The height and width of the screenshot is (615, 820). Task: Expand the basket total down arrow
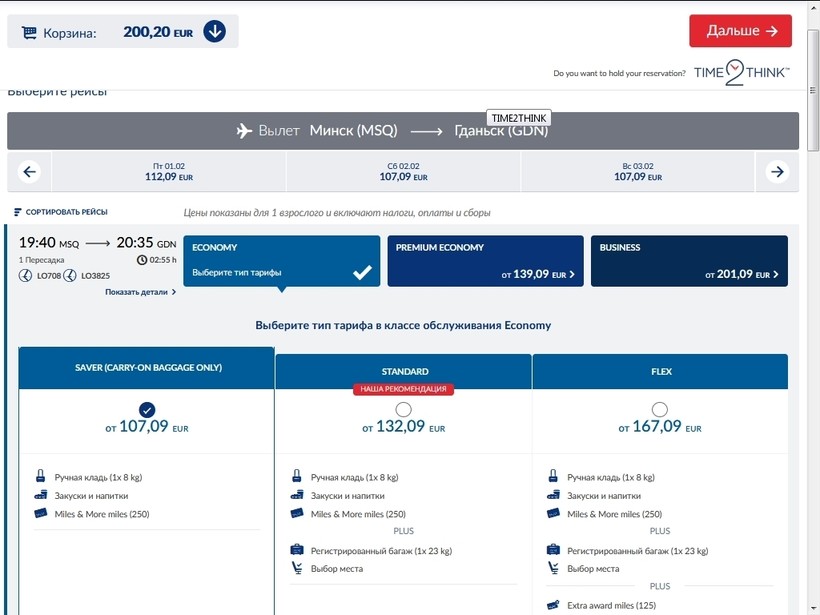point(214,32)
